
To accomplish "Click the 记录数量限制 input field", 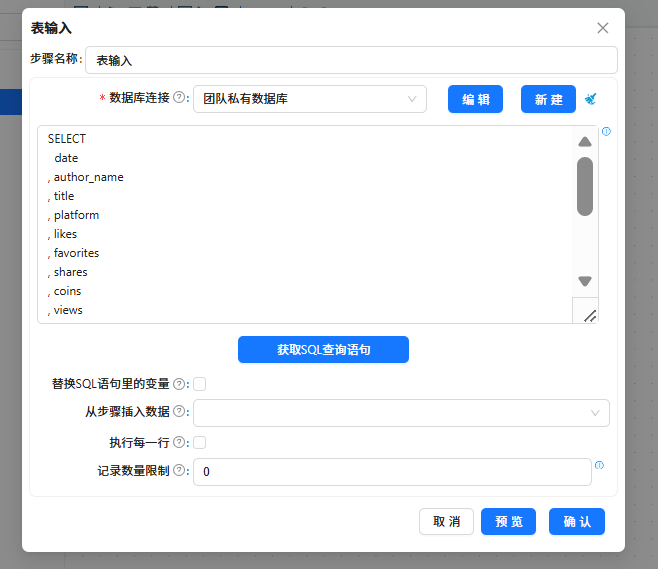I will (x=392, y=472).
